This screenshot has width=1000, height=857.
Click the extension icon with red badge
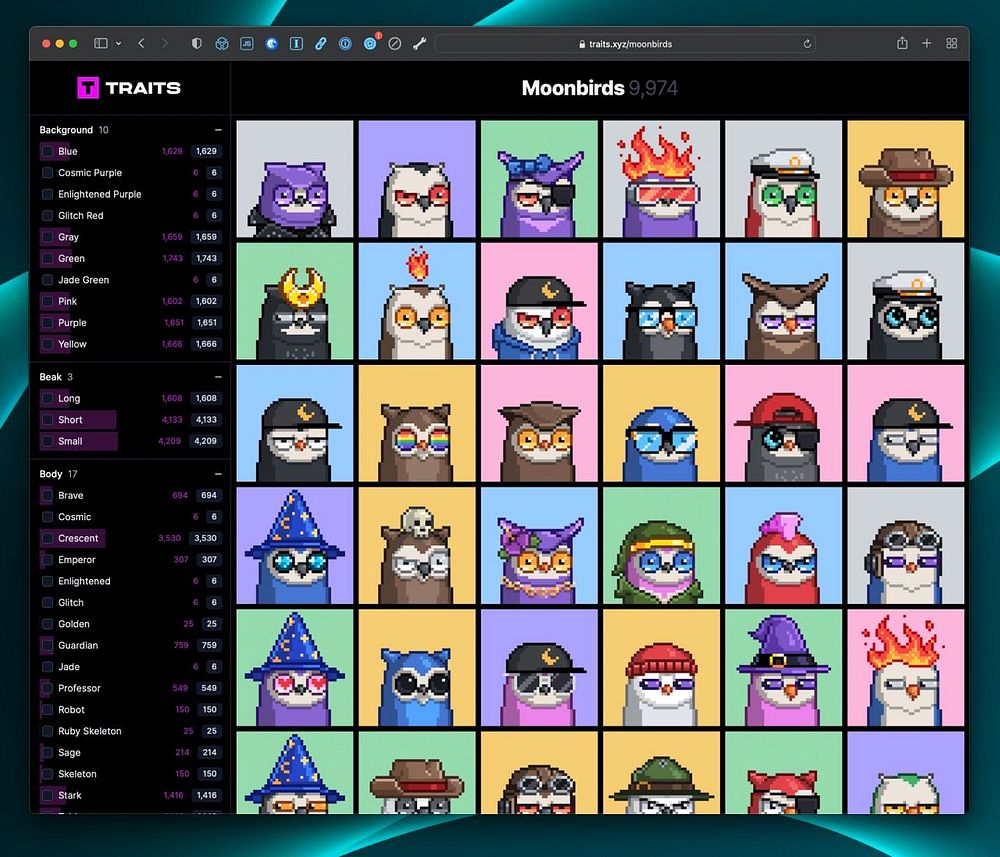coord(371,43)
